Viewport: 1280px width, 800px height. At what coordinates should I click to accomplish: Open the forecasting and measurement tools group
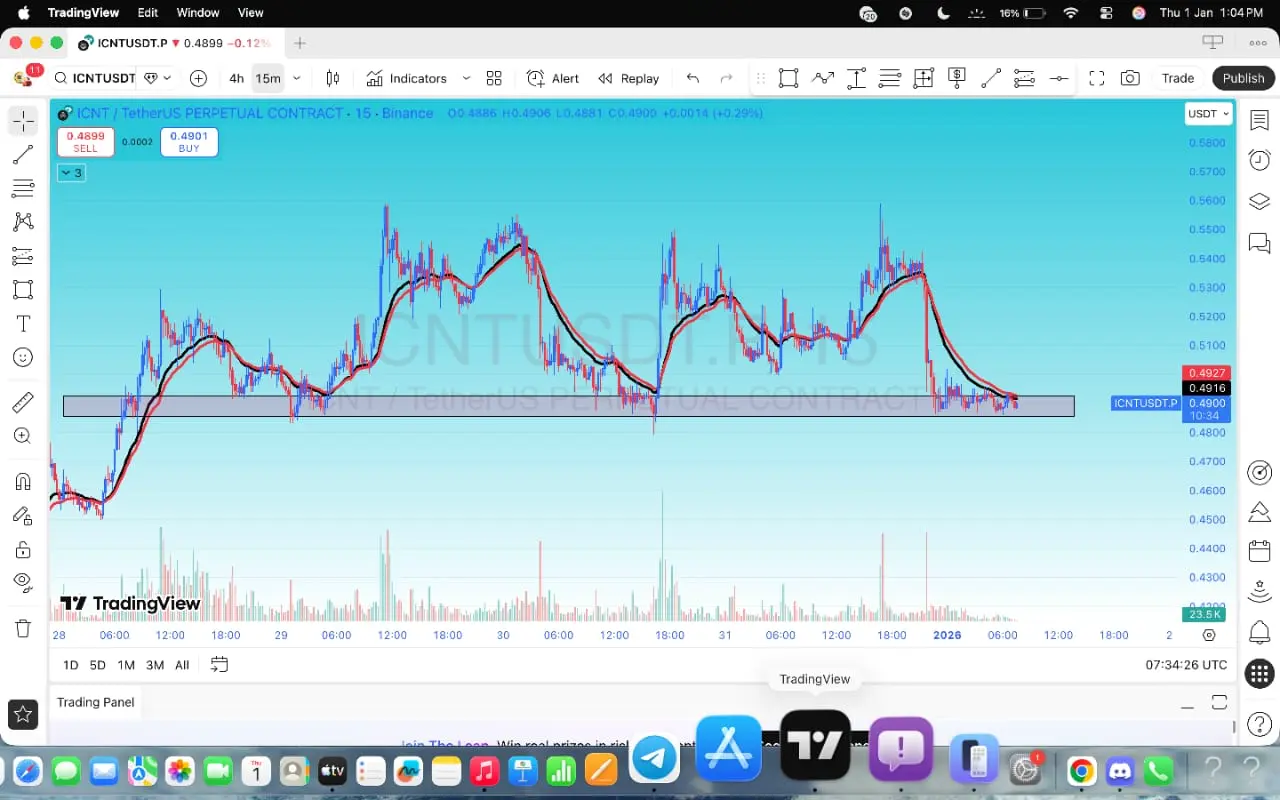tap(23, 256)
